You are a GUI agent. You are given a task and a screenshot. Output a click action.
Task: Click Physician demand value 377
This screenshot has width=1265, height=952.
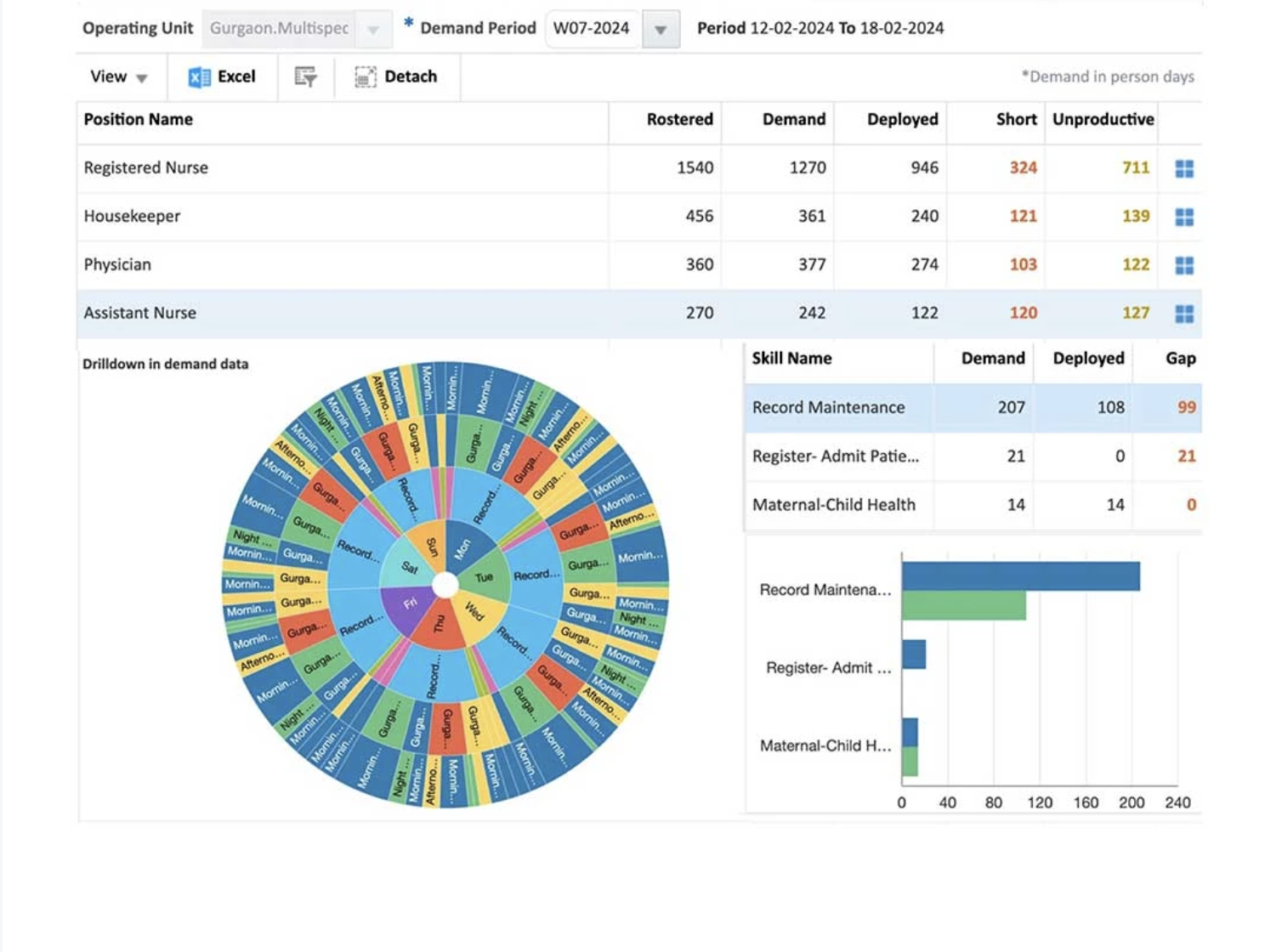pyautogui.click(x=812, y=264)
